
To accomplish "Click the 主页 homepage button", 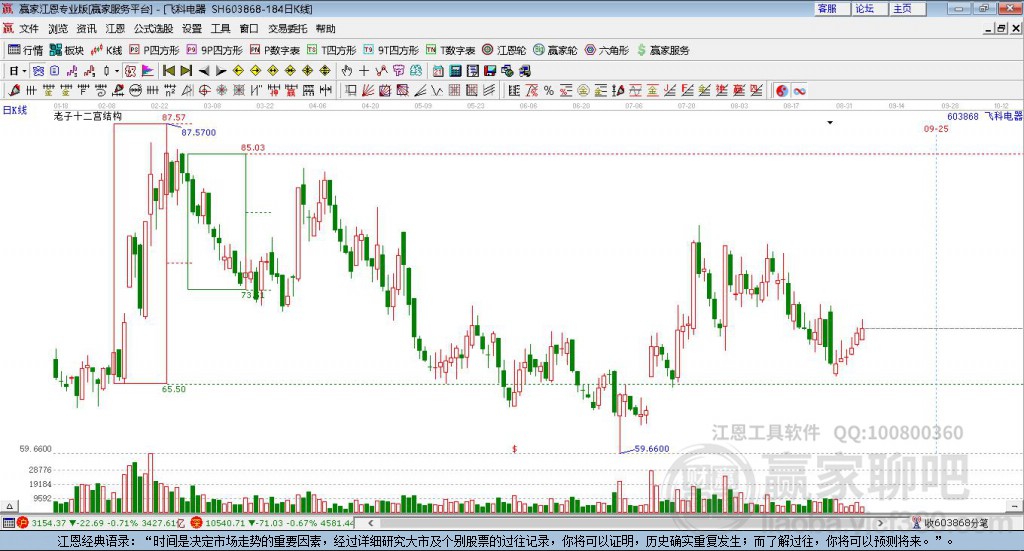I will (908, 8).
